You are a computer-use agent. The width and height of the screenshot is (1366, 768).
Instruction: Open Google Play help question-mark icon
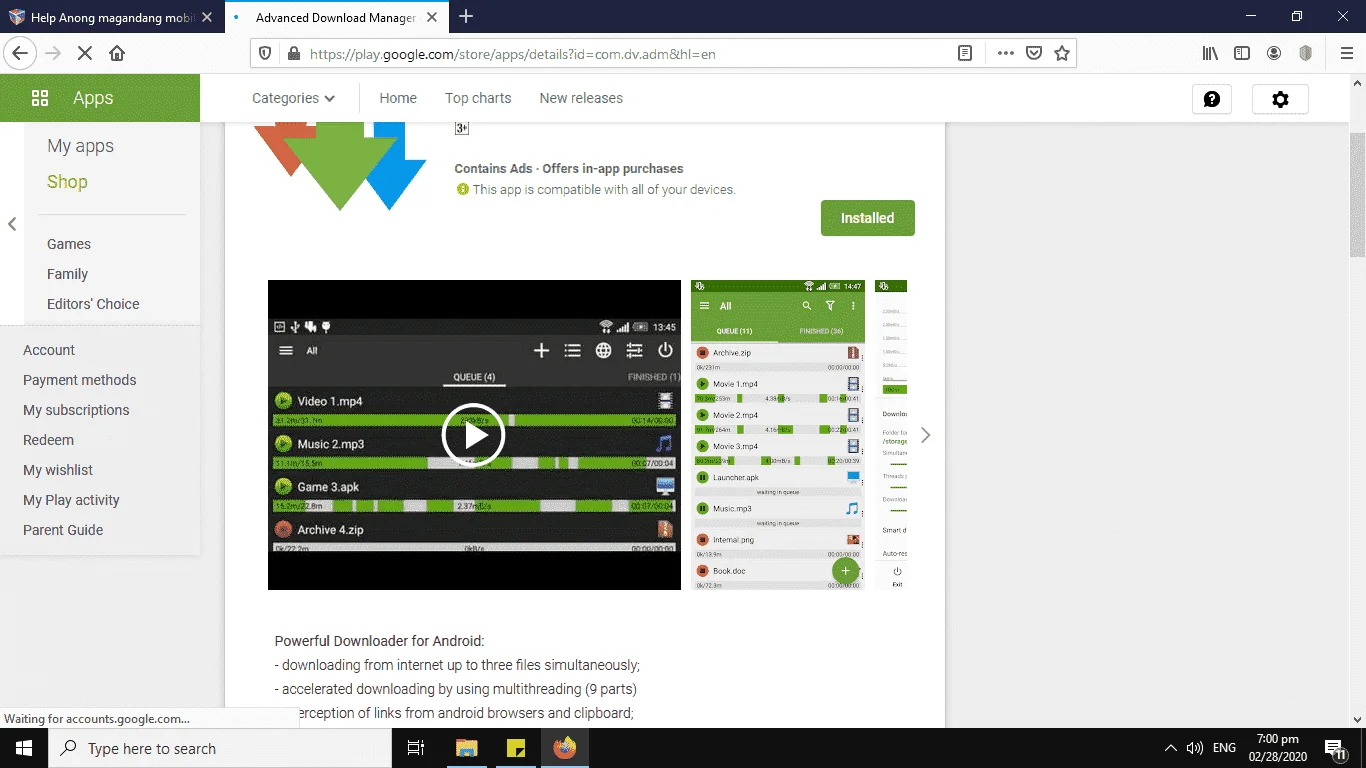pos(1212,99)
